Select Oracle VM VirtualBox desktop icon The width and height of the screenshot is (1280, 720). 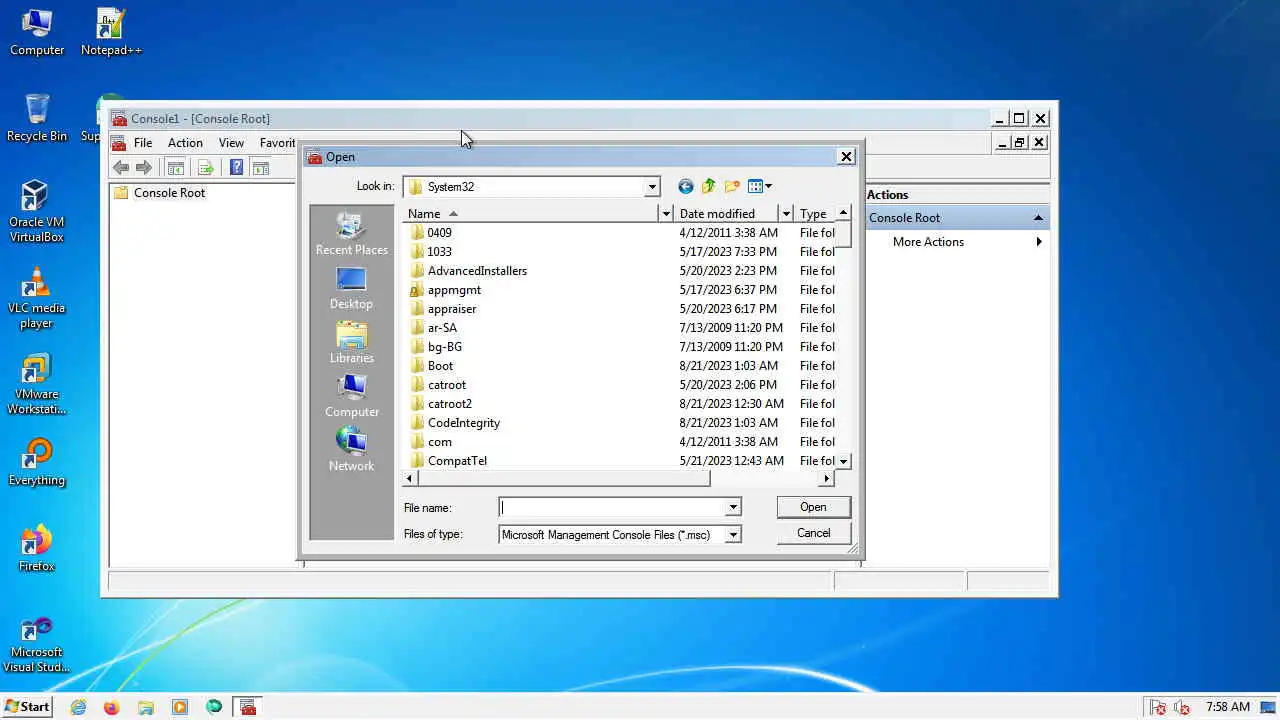[36, 211]
